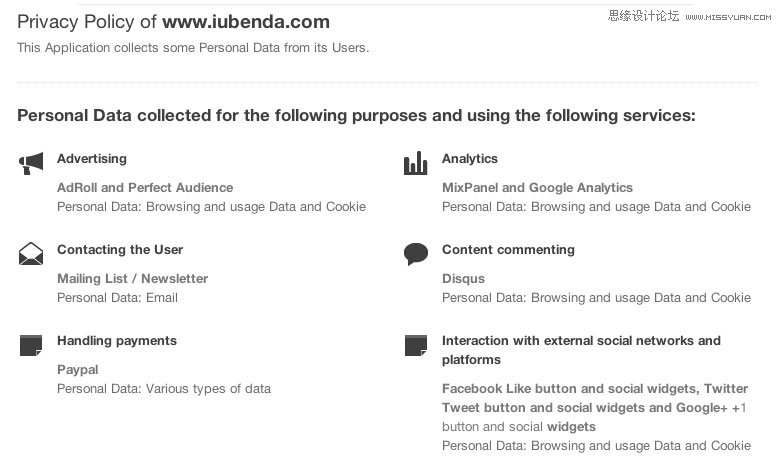
Task: Open the AdRoll and Perfect Audience entry
Action: (145, 188)
